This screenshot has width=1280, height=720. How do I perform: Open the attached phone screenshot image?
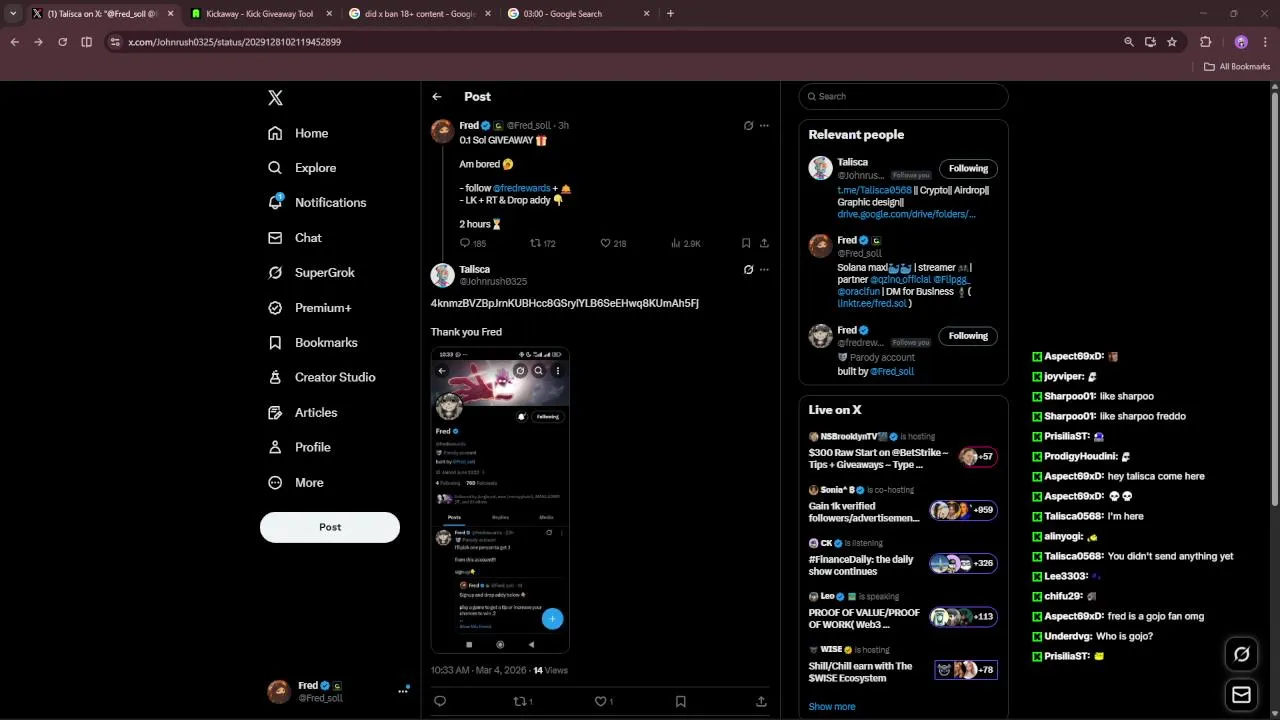[500, 500]
